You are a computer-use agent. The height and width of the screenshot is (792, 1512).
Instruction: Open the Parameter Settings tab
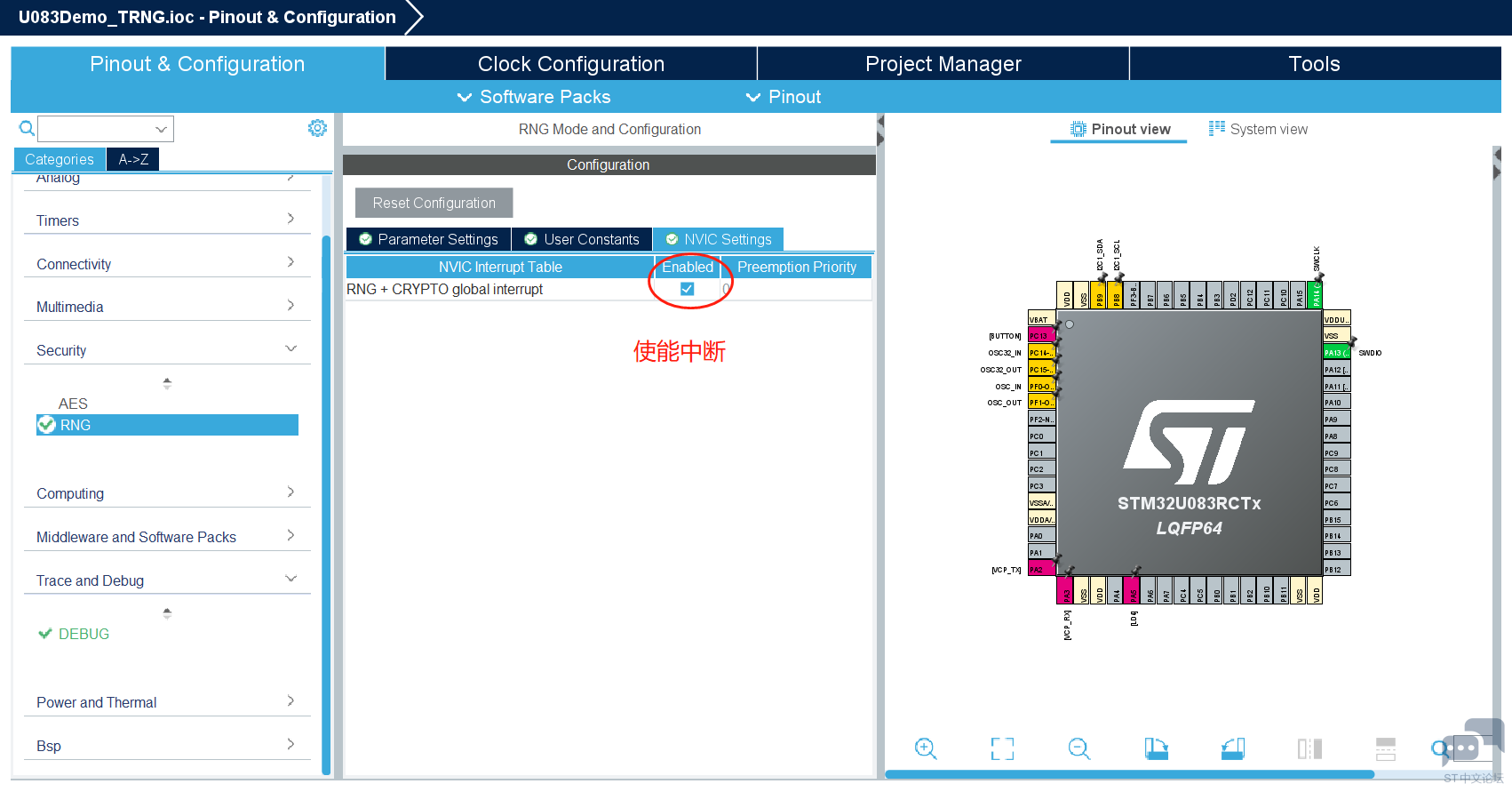pos(428,239)
